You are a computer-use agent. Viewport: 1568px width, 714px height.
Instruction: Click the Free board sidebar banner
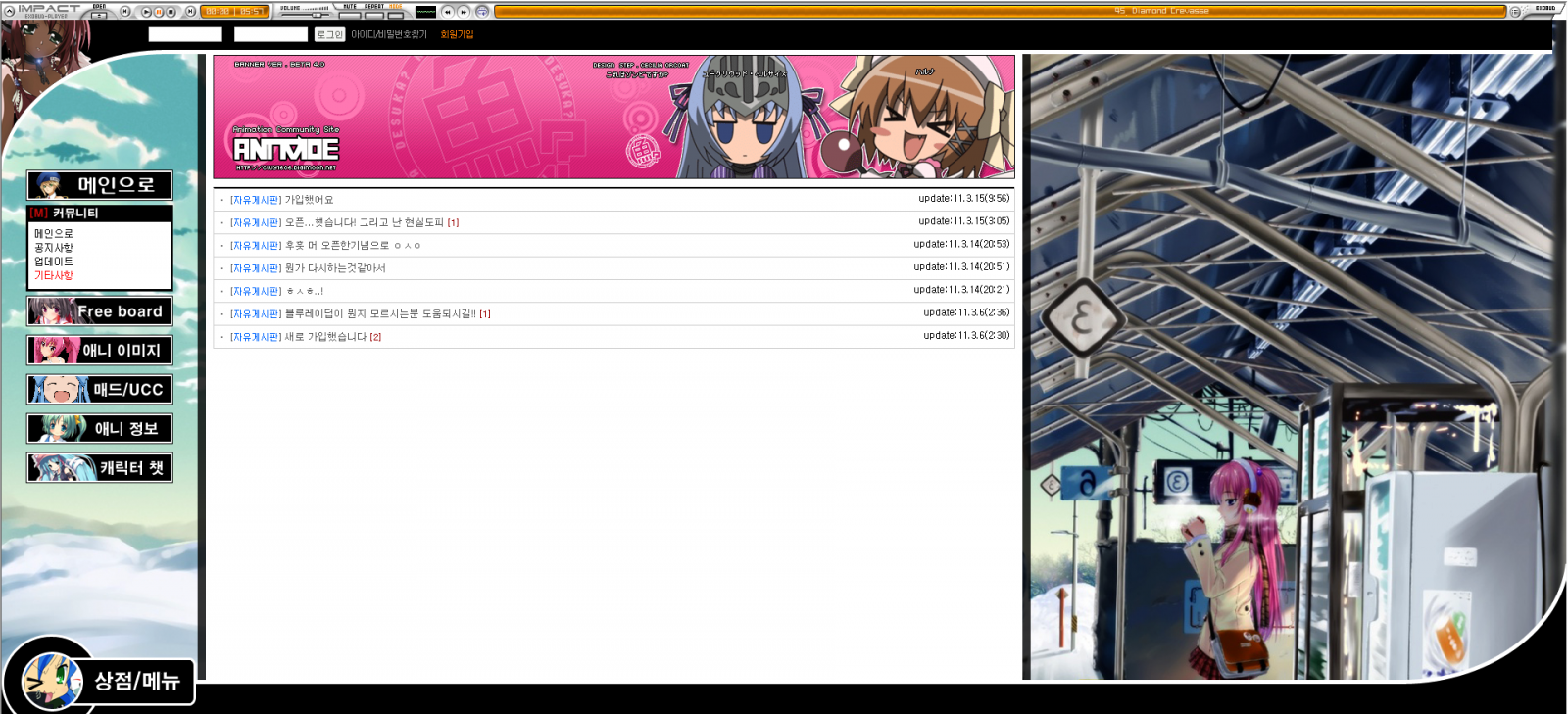100,311
